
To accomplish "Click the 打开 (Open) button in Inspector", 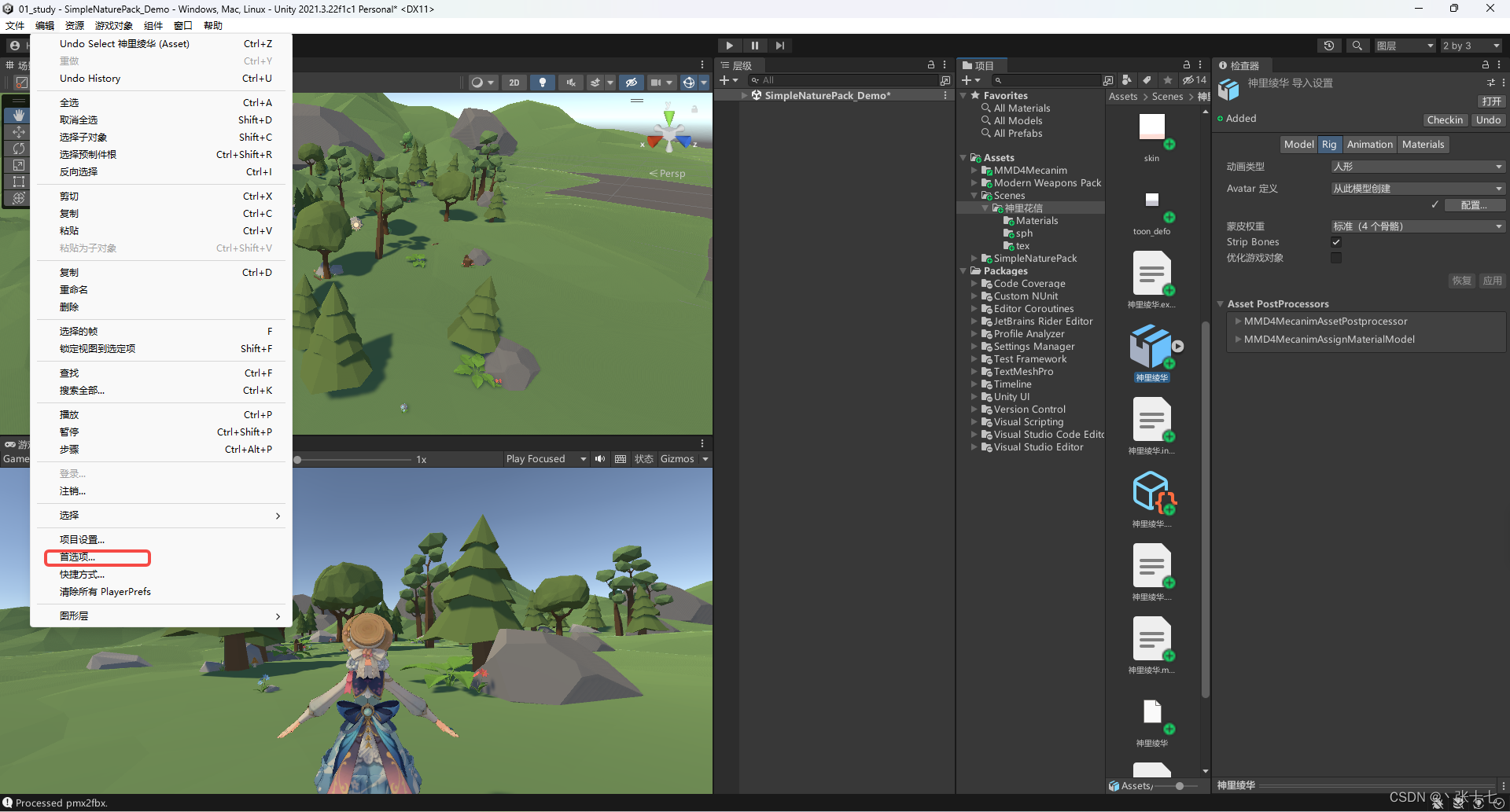I will [1491, 101].
